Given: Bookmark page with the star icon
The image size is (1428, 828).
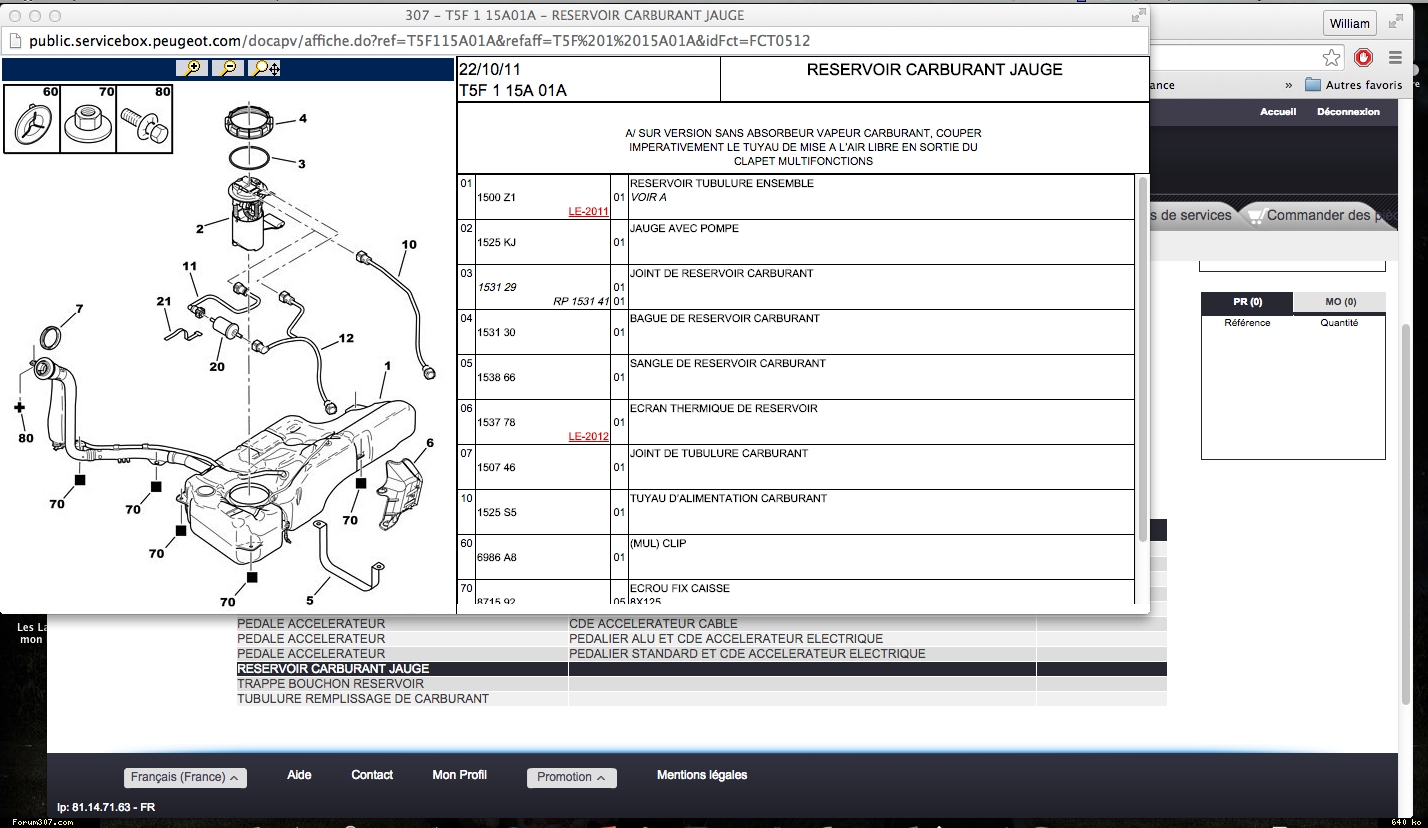Looking at the screenshot, I should [x=1331, y=57].
